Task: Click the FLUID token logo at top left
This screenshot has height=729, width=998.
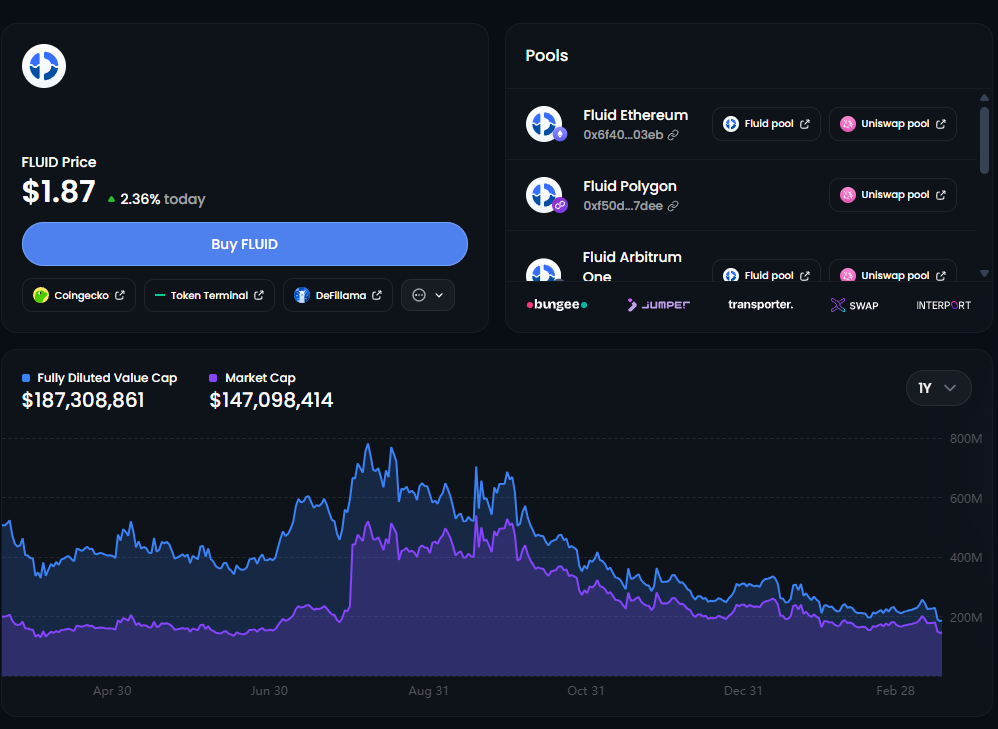Action: [44, 66]
